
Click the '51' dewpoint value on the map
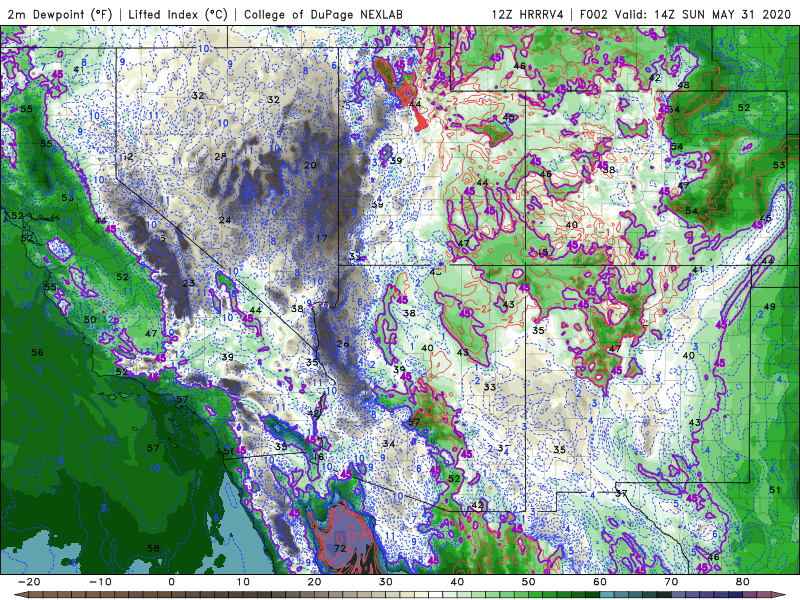pos(774,490)
